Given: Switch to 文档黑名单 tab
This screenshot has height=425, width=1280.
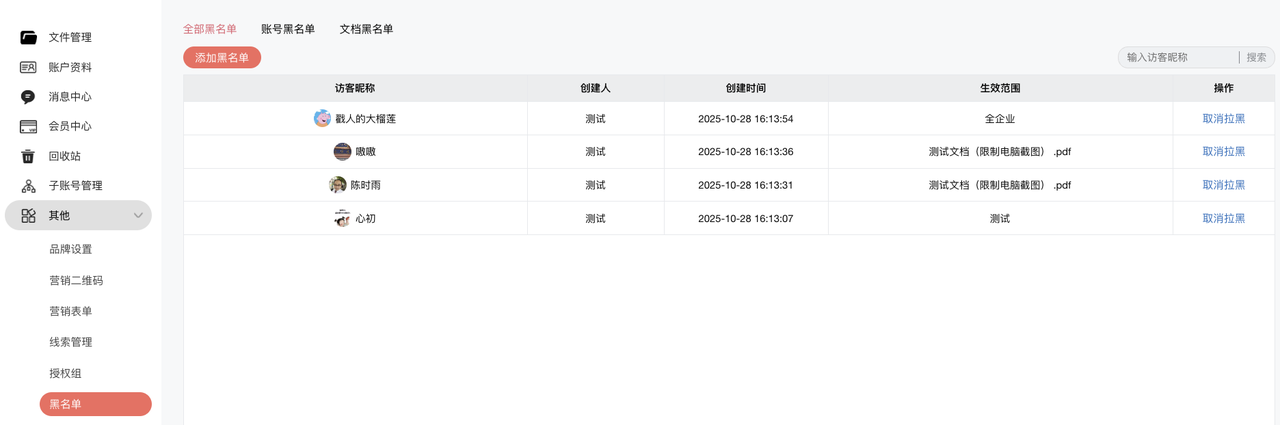Looking at the screenshot, I should tap(366, 29).
